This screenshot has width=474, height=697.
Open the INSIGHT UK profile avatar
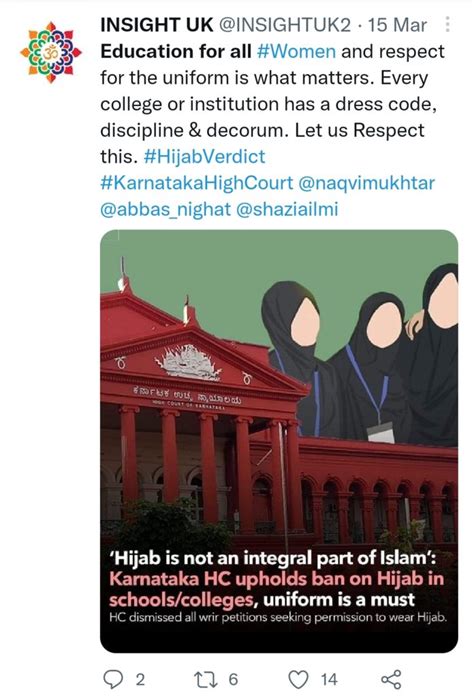click(51, 52)
